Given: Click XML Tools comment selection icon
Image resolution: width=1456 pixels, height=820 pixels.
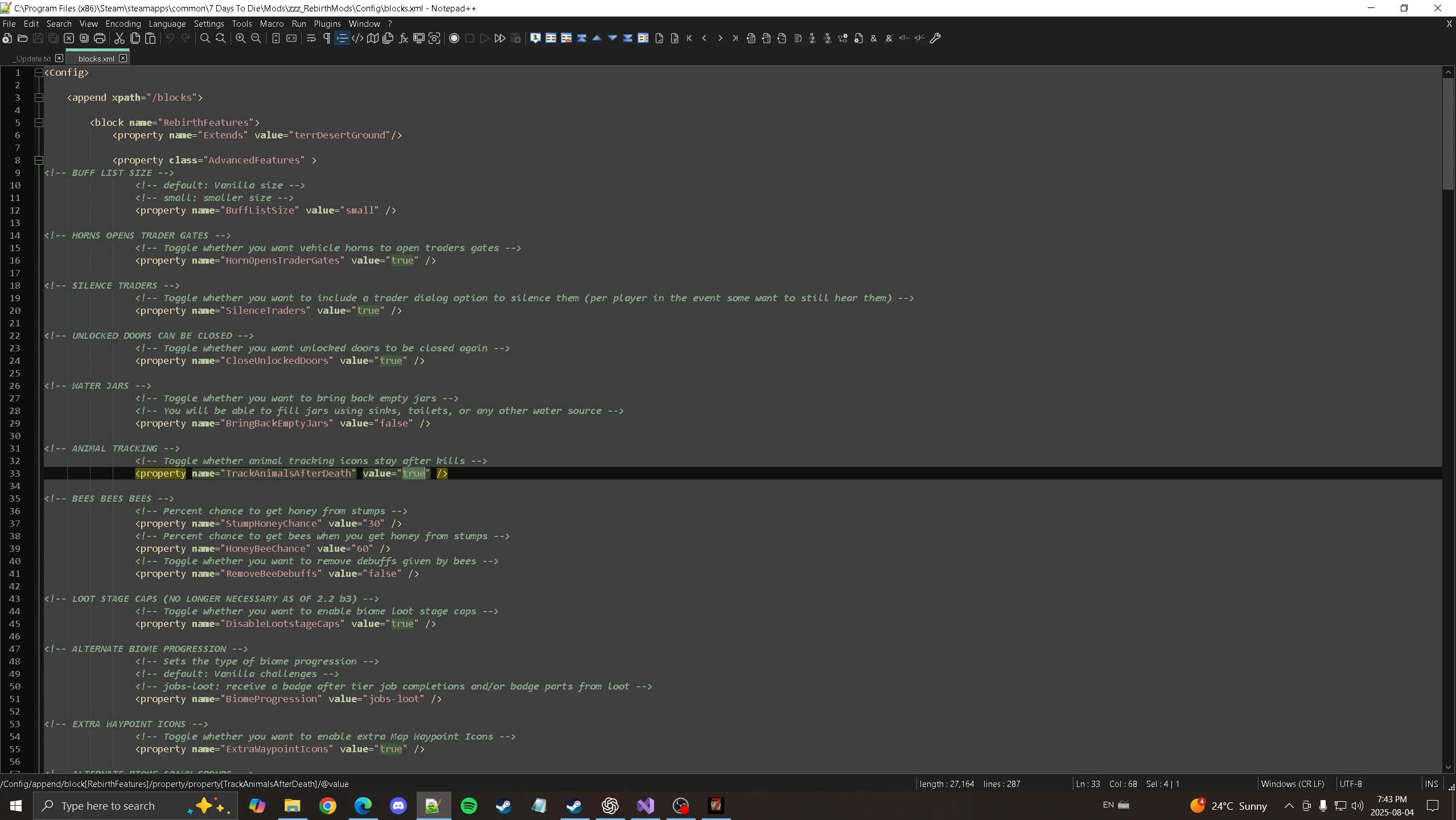Looking at the screenshot, I should pos(904,38).
